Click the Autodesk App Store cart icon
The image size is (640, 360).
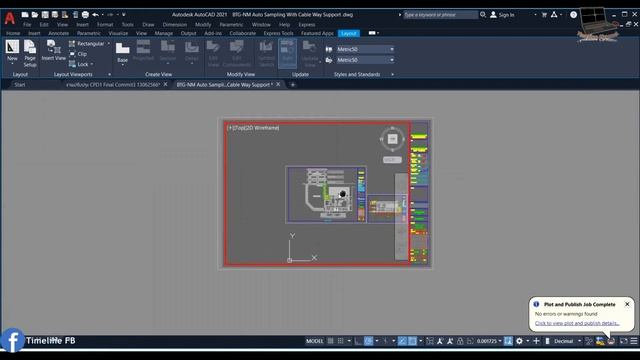544,15
